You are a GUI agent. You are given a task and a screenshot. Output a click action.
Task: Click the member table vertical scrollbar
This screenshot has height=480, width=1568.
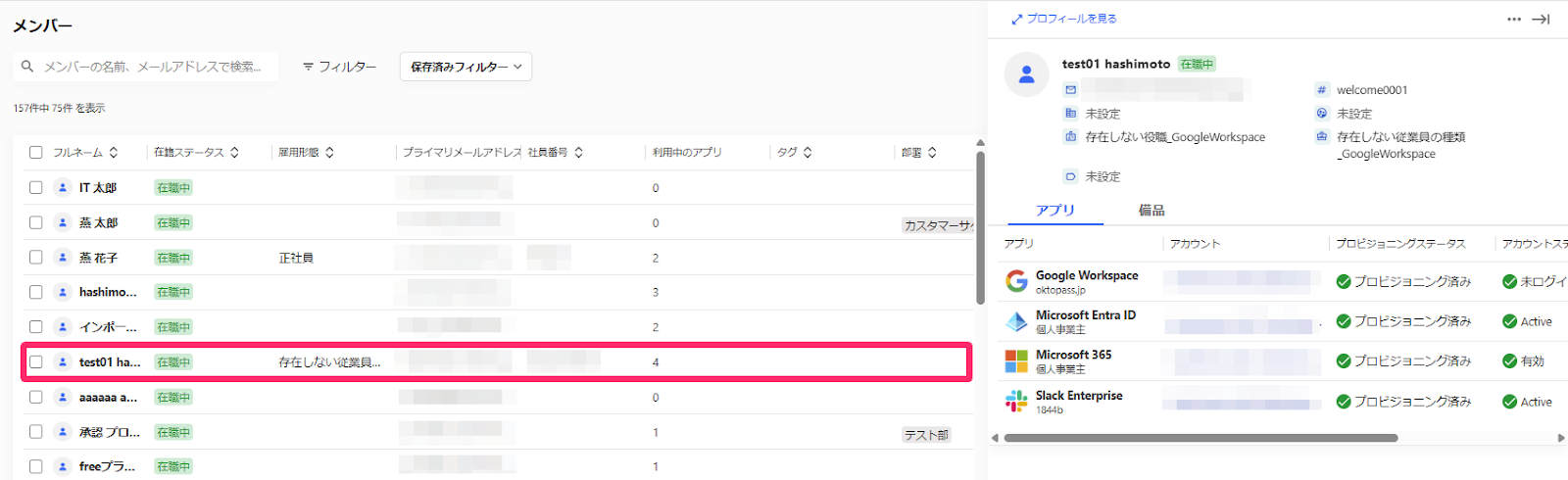980,227
